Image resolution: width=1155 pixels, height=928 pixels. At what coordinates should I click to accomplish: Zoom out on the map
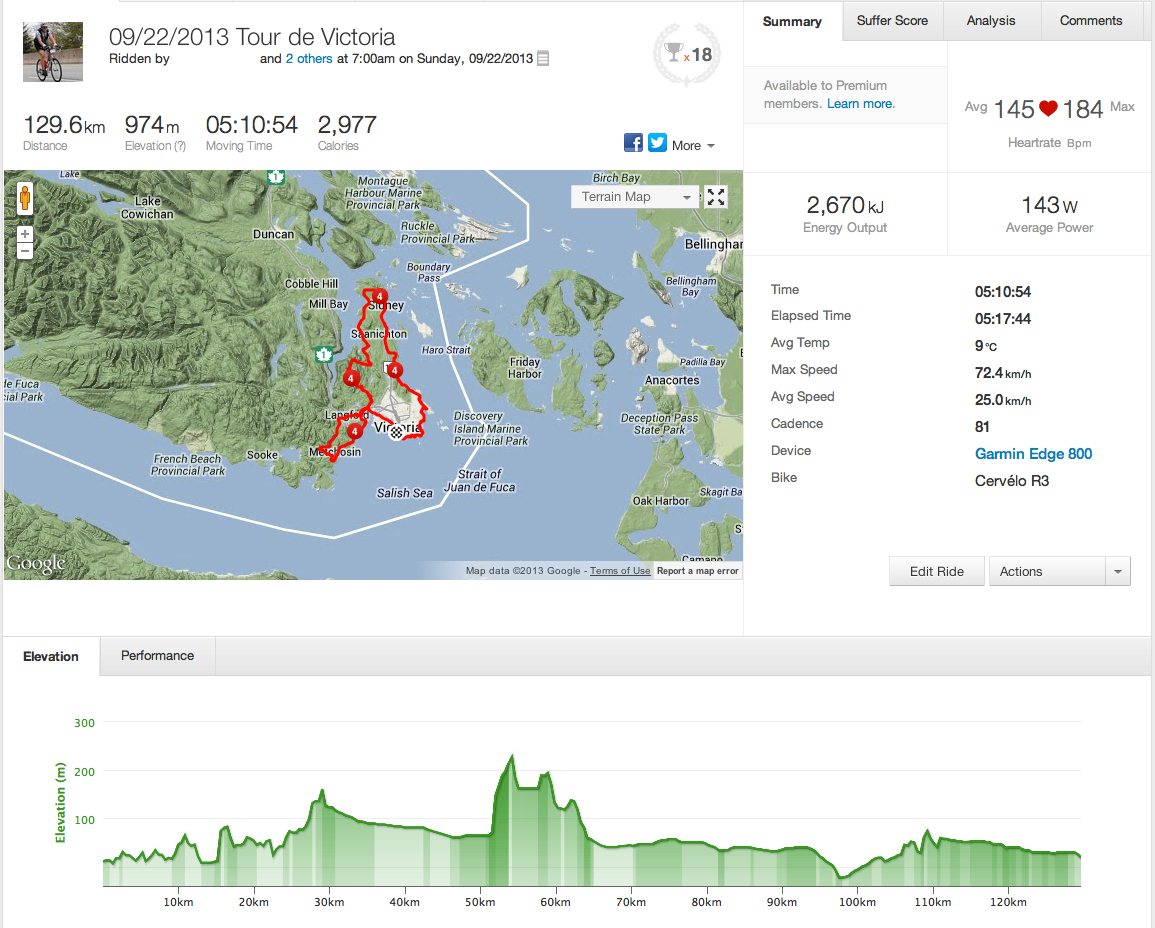click(x=25, y=251)
